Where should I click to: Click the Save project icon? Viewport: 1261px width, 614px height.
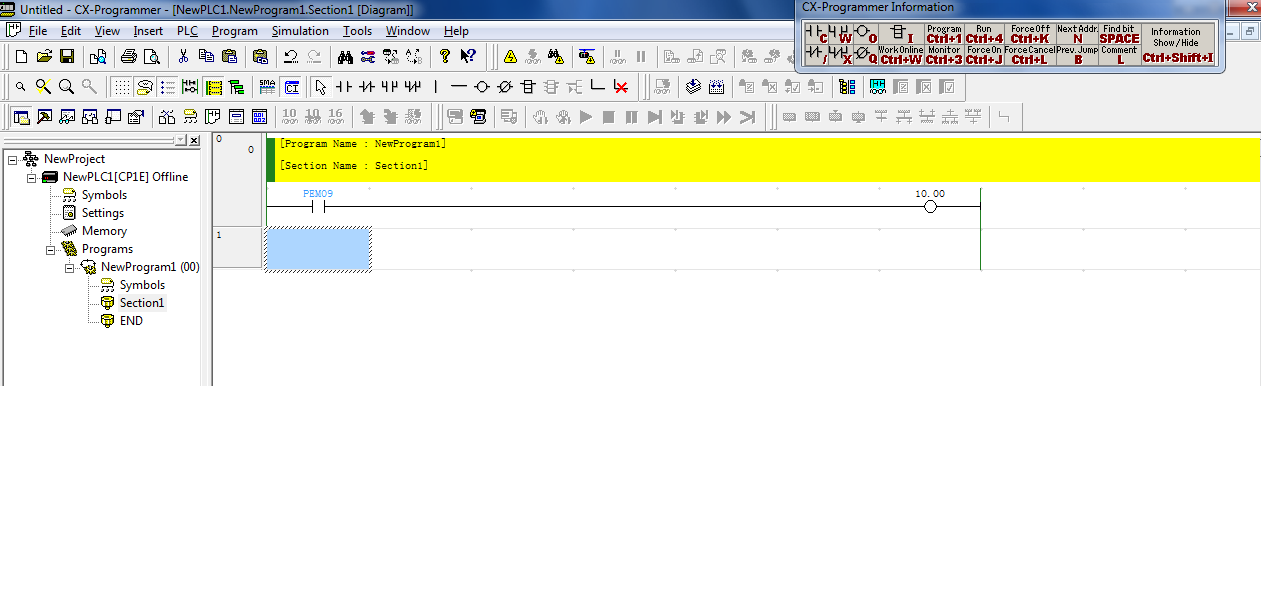click(67, 56)
